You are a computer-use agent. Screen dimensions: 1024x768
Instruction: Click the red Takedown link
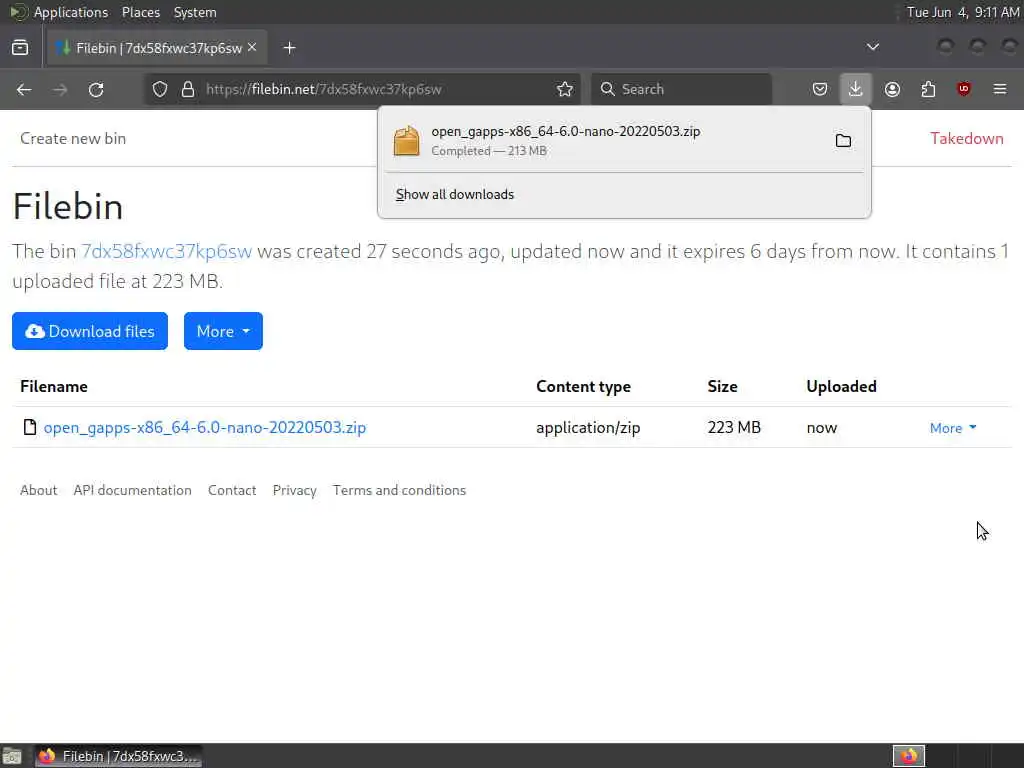click(x=967, y=138)
